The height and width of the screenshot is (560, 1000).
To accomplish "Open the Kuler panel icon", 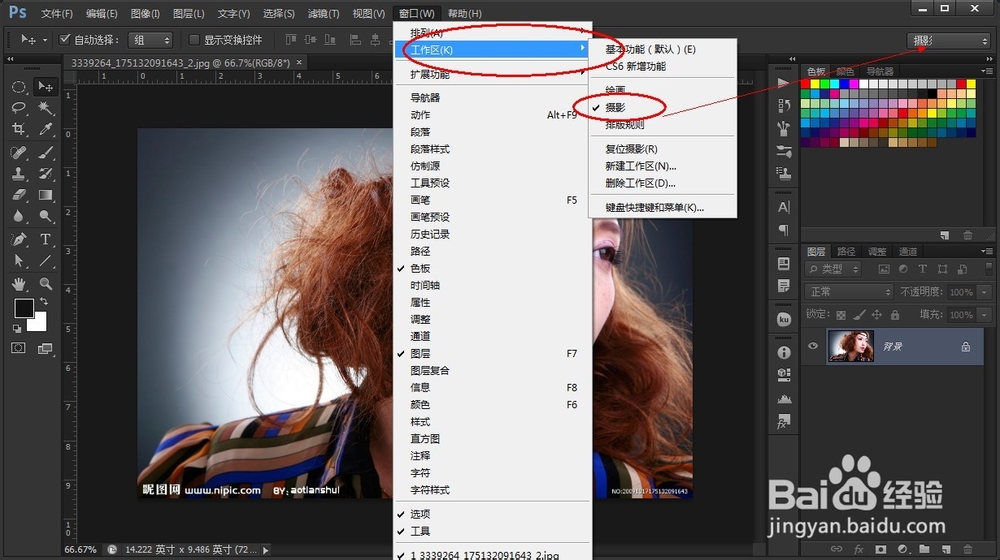I will (784, 320).
